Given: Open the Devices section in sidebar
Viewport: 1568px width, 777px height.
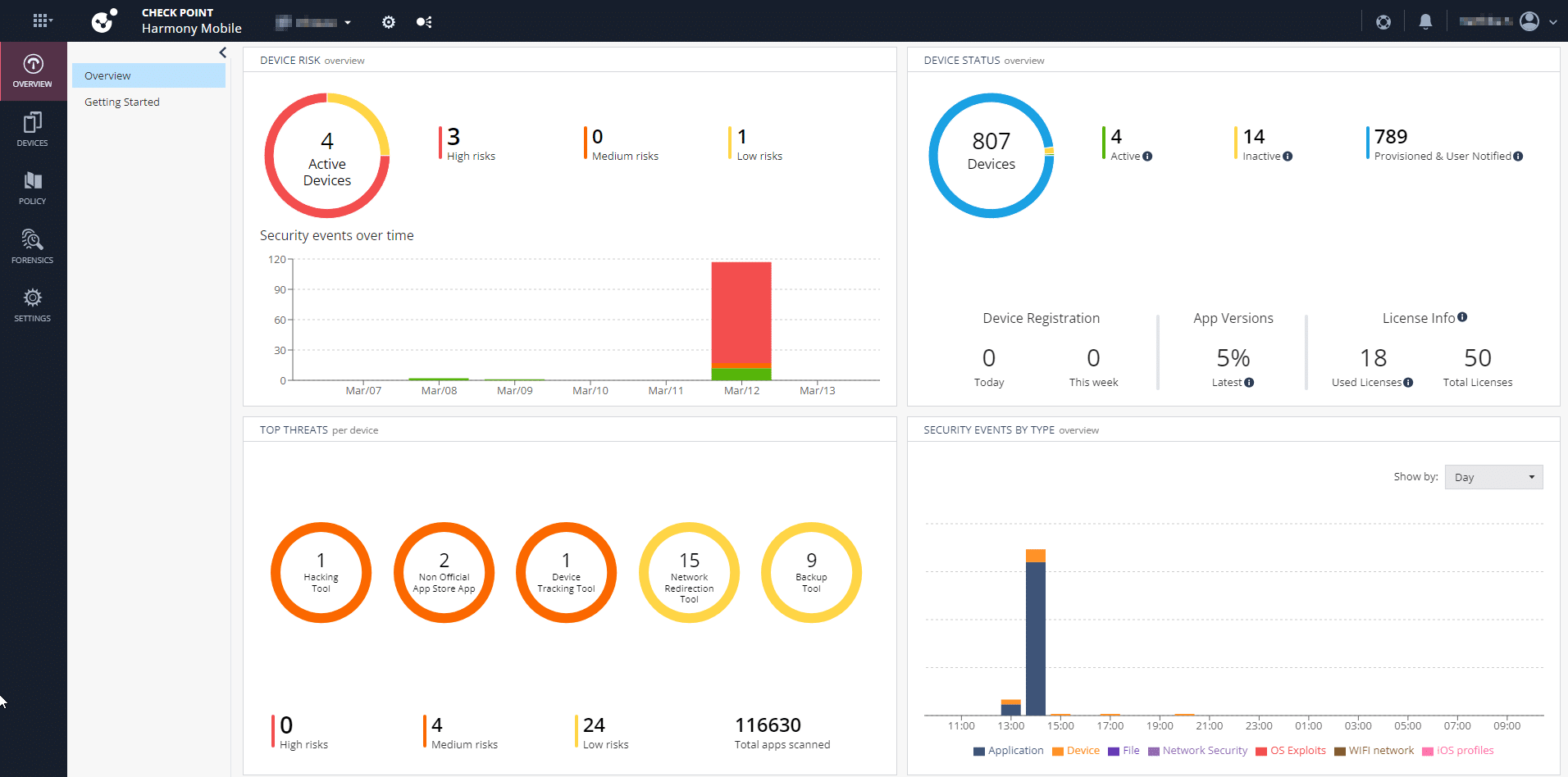Looking at the screenshot, I should [x=33, y=129].
